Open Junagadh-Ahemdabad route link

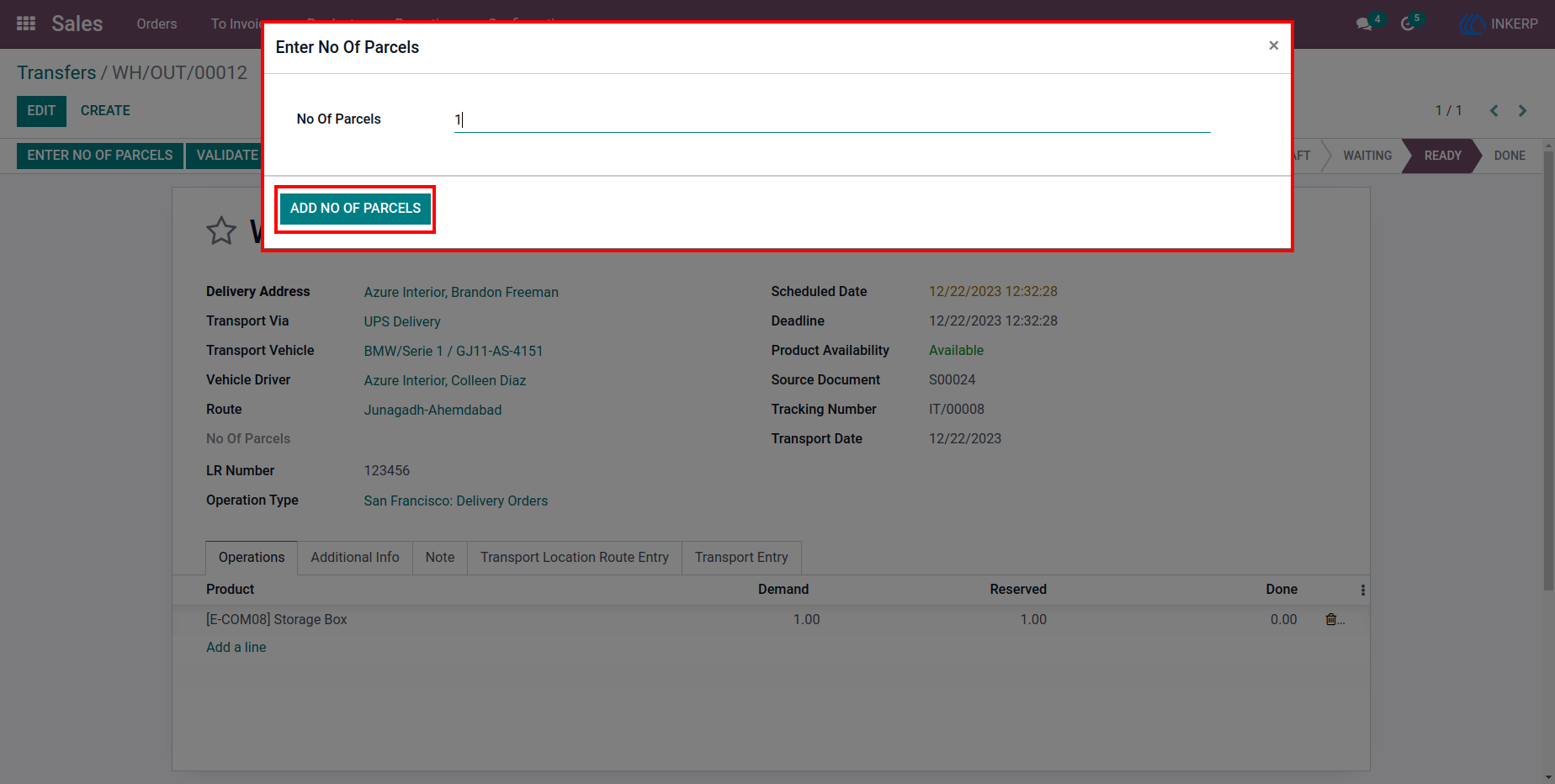tap(433, 411)
